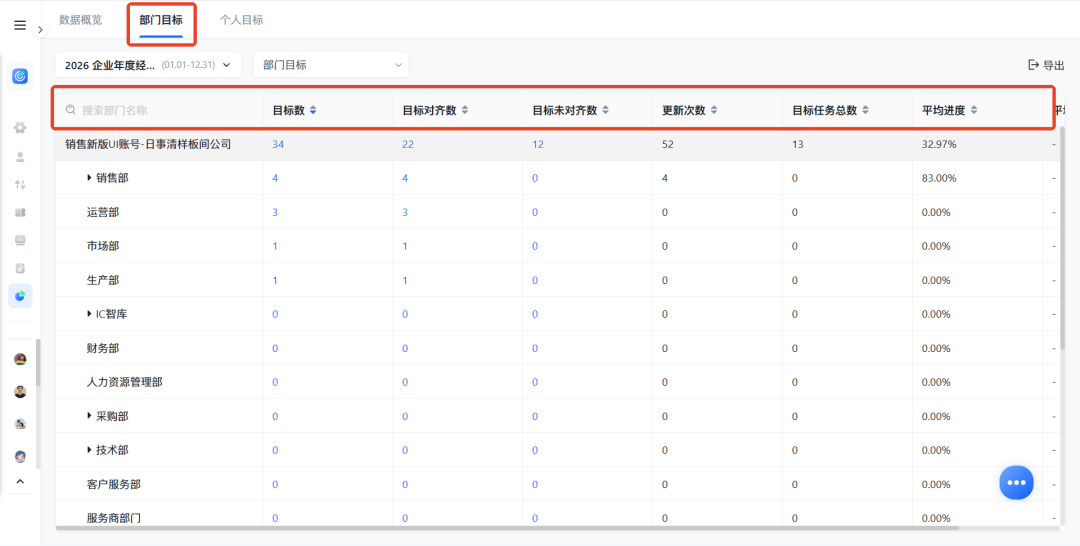This screenshot has height=546, width=1080.
Task: Click the 32.97% average progress value
Action: tap(939, 145)
